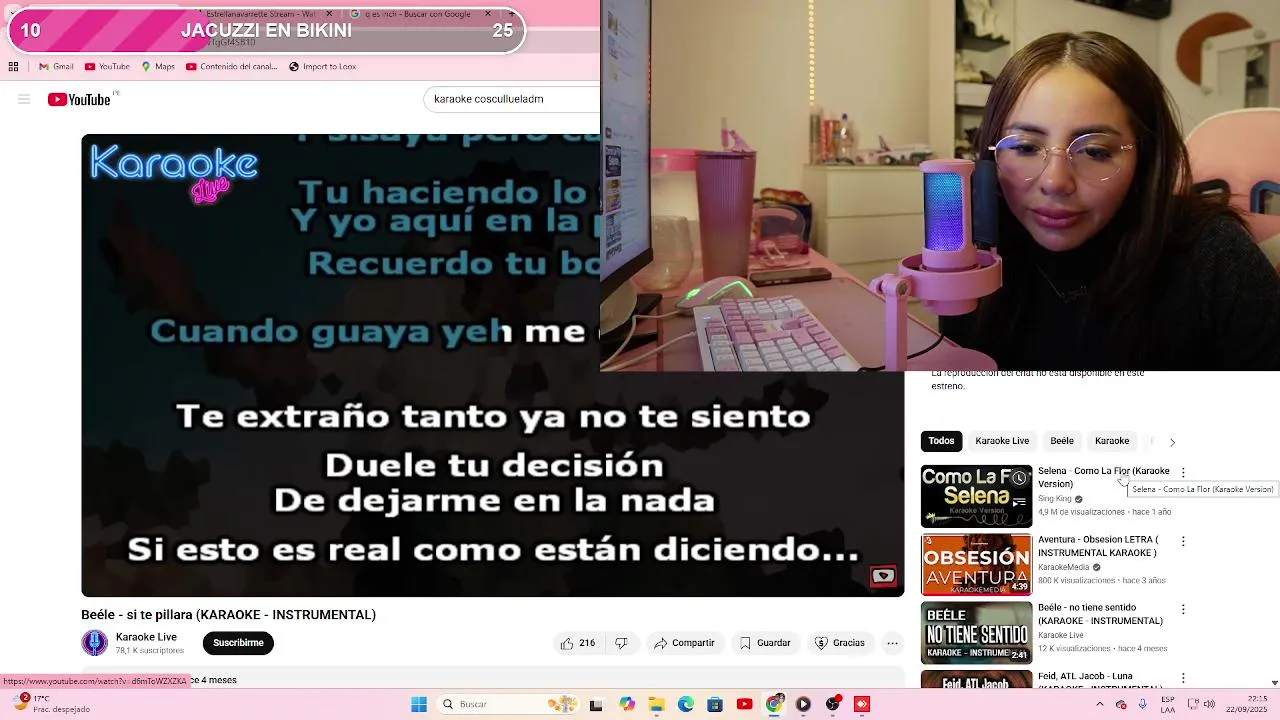Open KaraokeMedia channel link
This screenshot has height=720, width=1280.
[1063, 567]
